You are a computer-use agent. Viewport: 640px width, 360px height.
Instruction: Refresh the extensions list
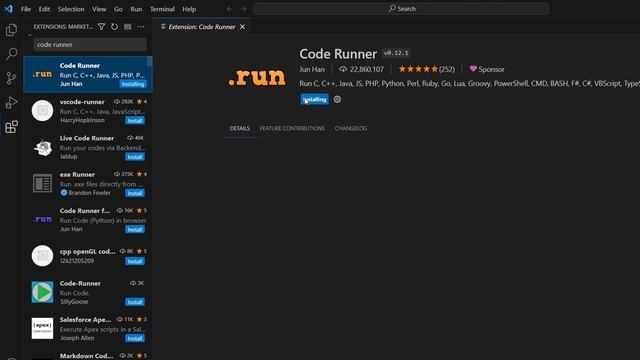click(114, 27)
